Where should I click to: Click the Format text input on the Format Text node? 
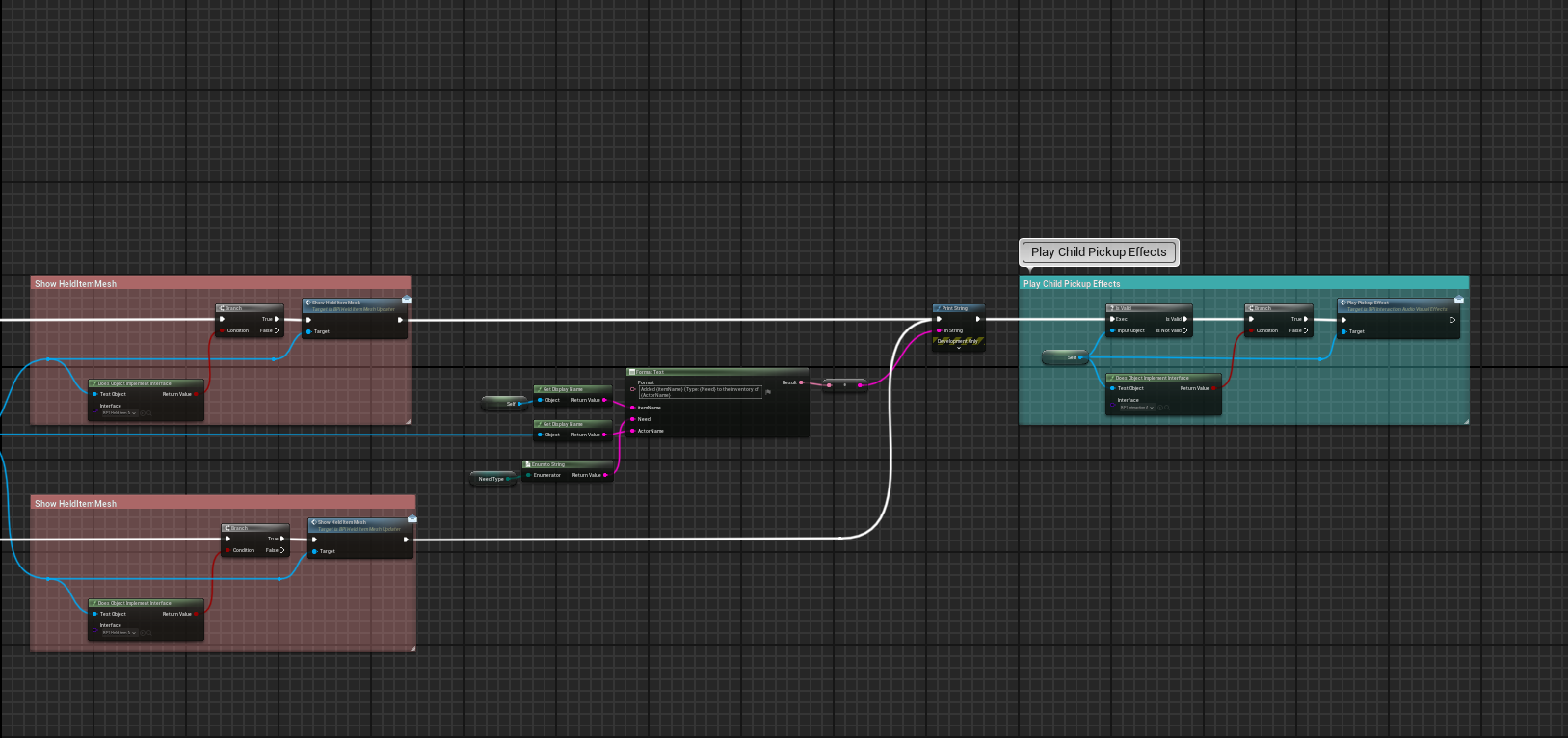701,392
